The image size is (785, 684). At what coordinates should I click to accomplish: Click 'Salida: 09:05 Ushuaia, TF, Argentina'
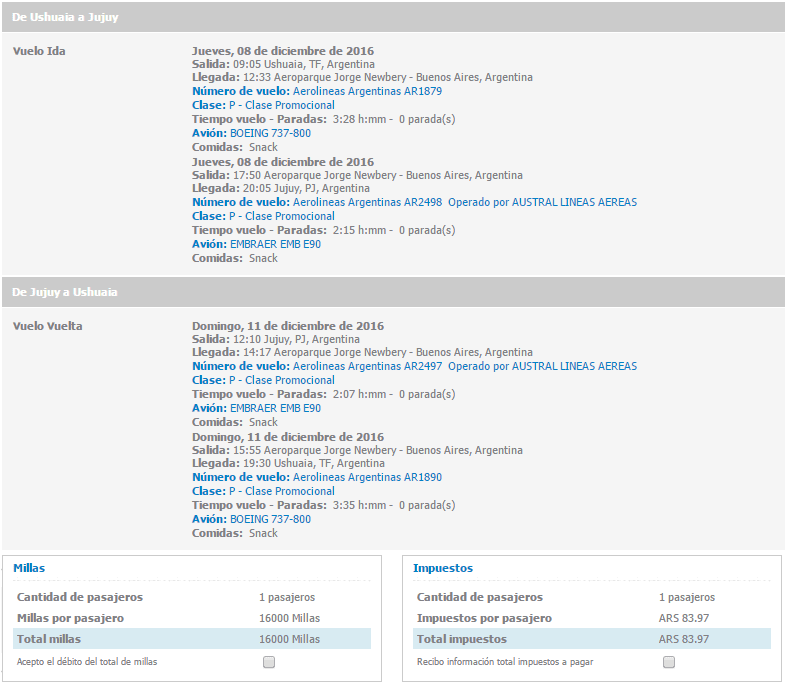(x=283, y=64)
